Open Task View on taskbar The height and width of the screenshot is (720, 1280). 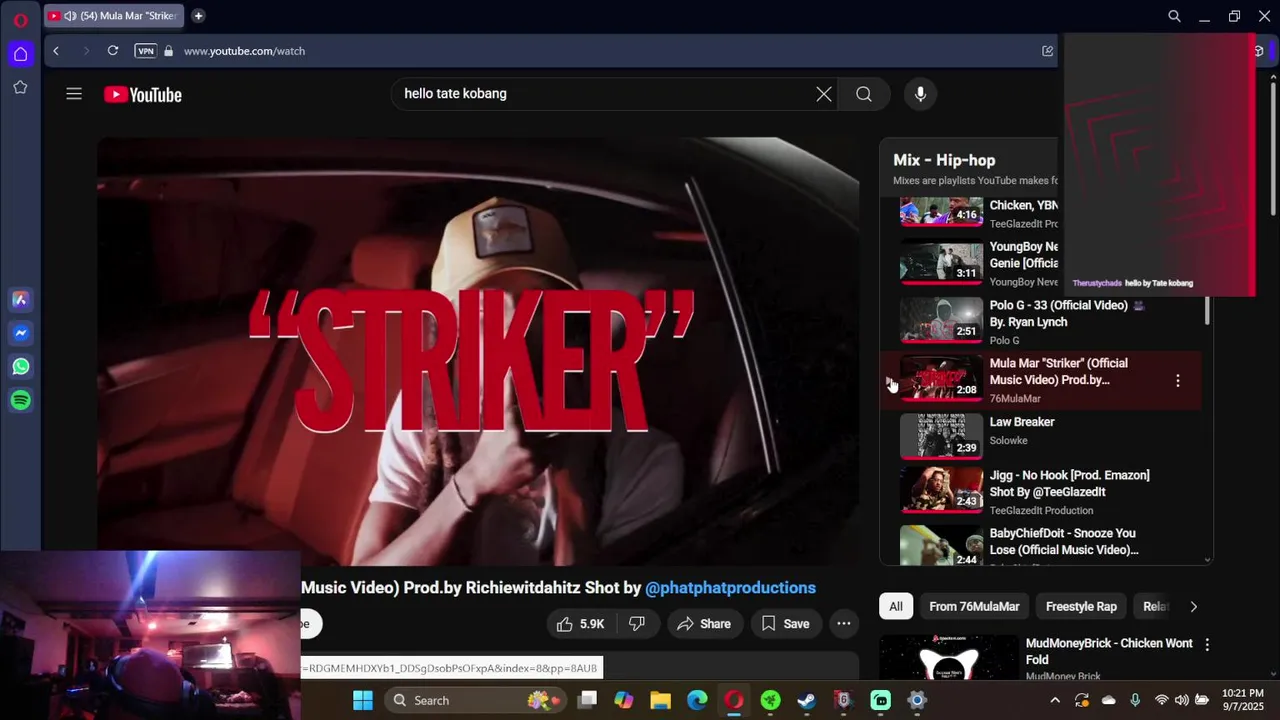(587, 700)
